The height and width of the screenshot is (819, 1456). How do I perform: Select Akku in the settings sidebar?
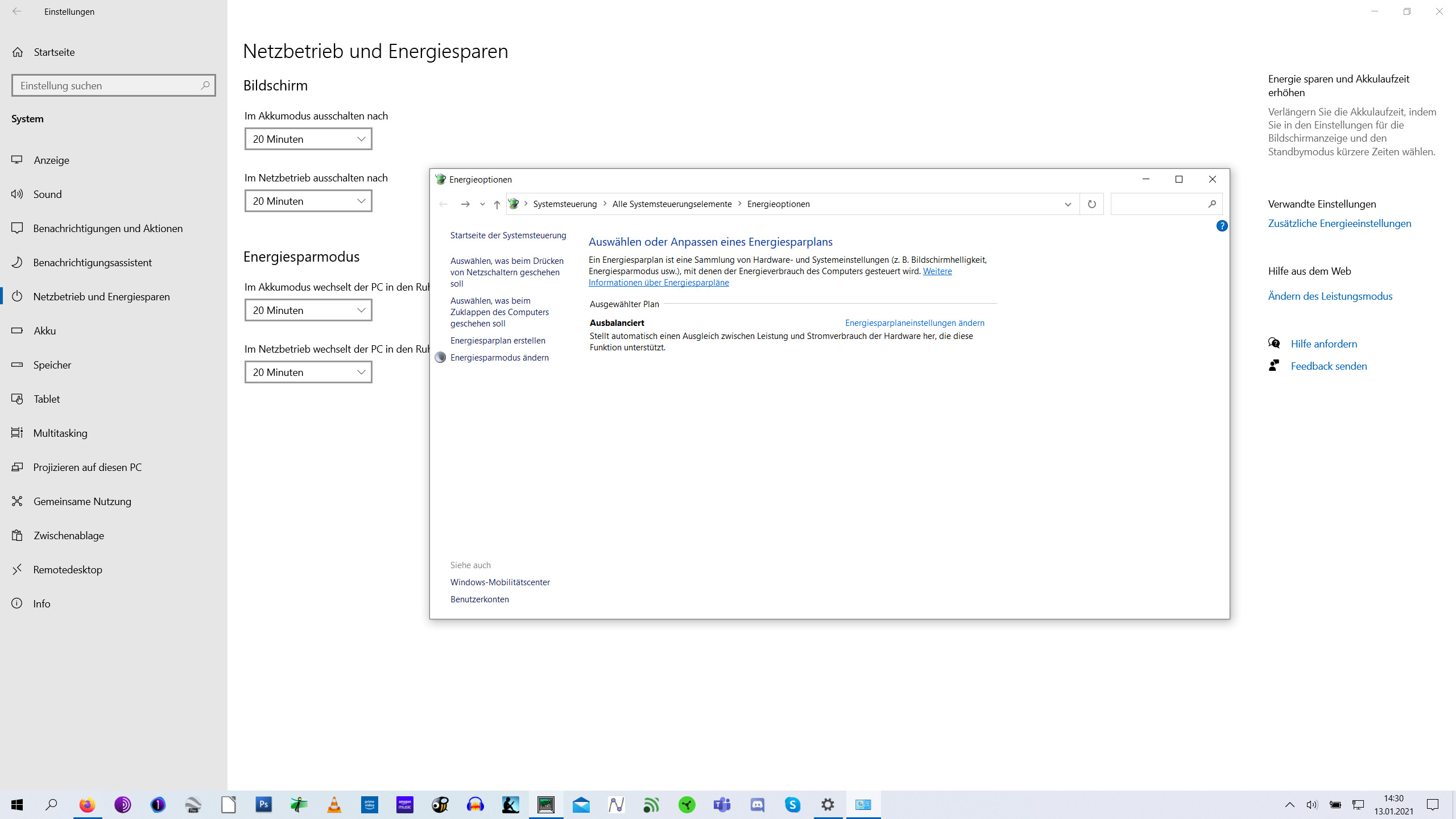(x=44, y=331)
